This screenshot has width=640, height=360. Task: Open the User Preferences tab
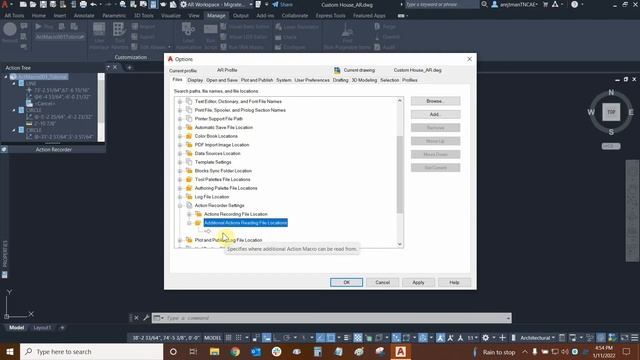coord(312,80)
